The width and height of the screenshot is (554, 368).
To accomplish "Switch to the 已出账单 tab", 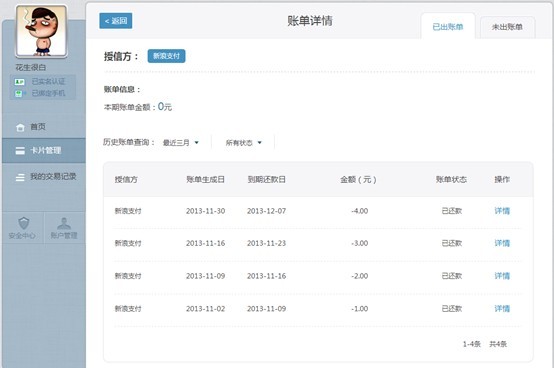I will [x=448, y=26].
